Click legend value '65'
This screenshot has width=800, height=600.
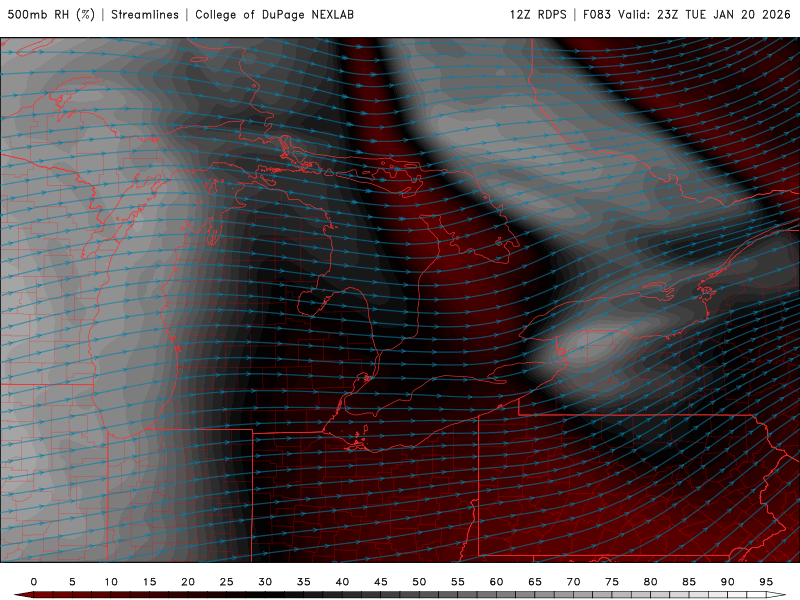point(535,582)
